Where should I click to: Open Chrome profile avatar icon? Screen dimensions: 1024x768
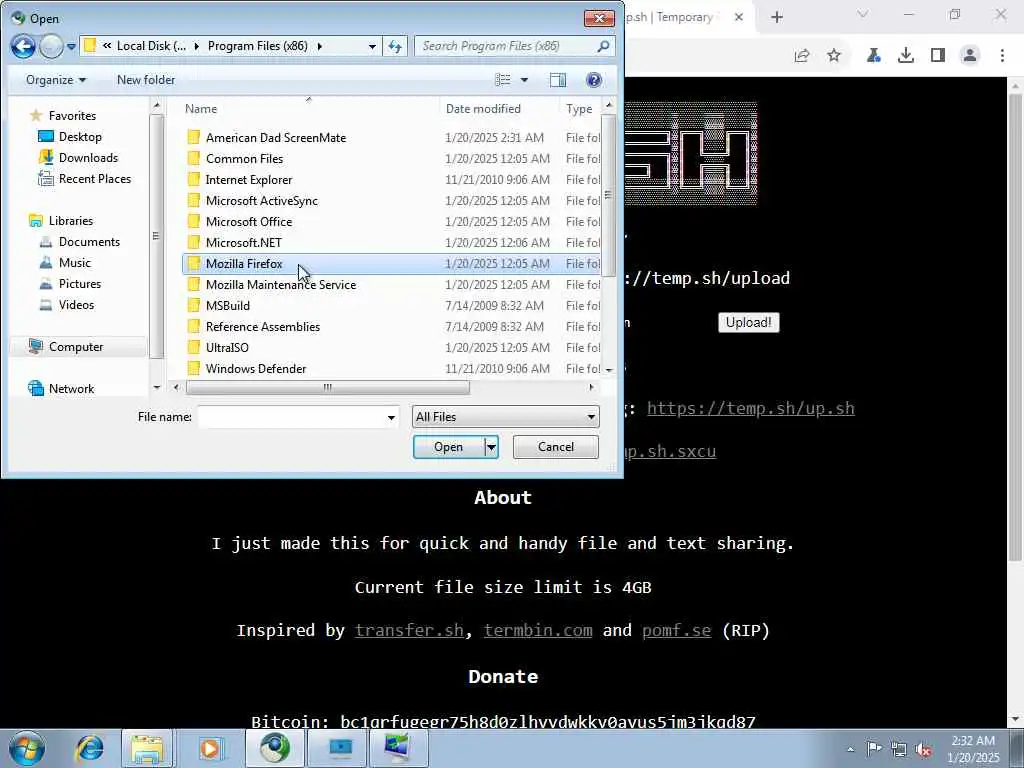tap(970, 56)
